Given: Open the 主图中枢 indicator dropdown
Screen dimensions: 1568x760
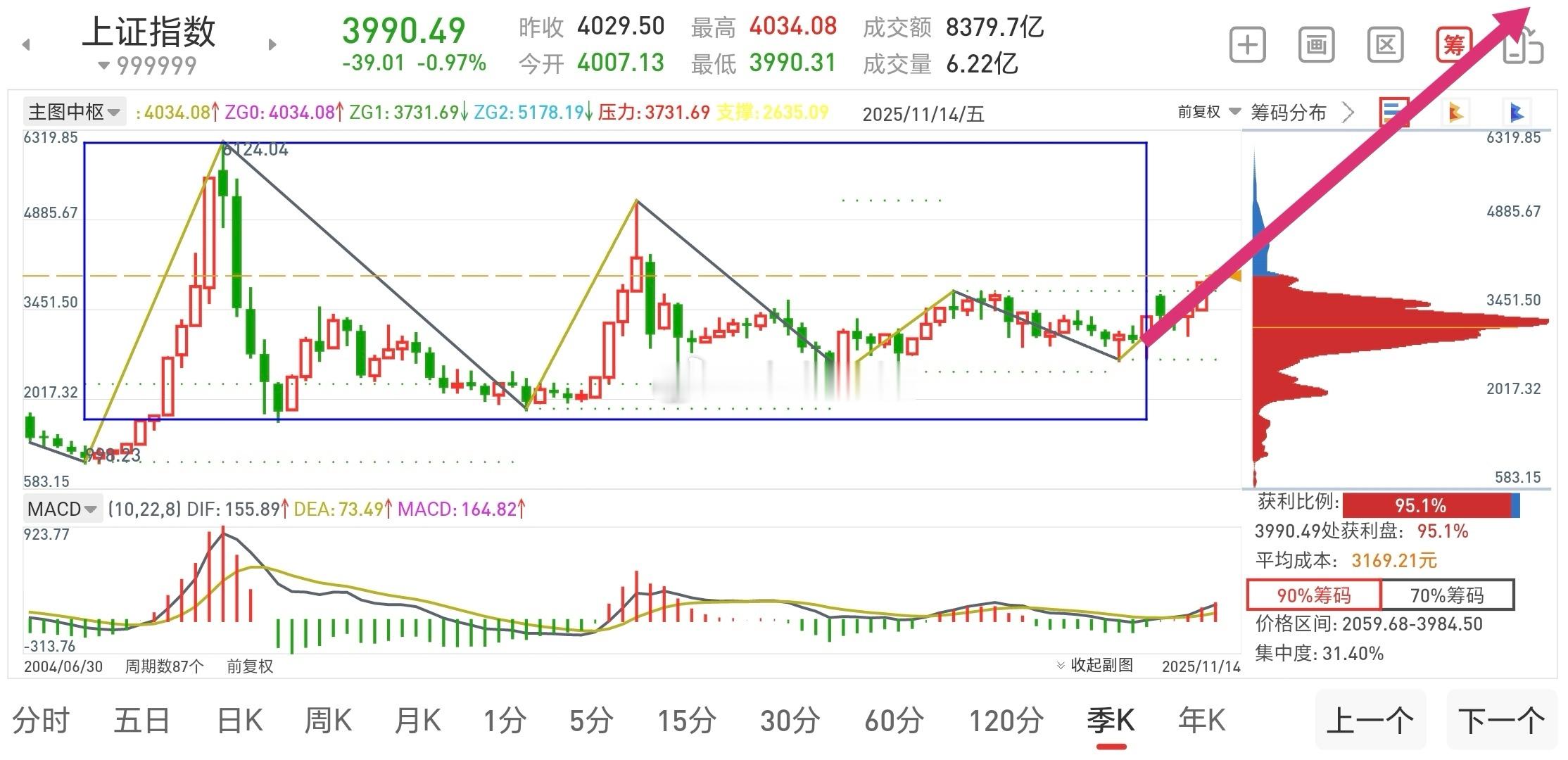Looking at the screenshot, I should [74, 112].
